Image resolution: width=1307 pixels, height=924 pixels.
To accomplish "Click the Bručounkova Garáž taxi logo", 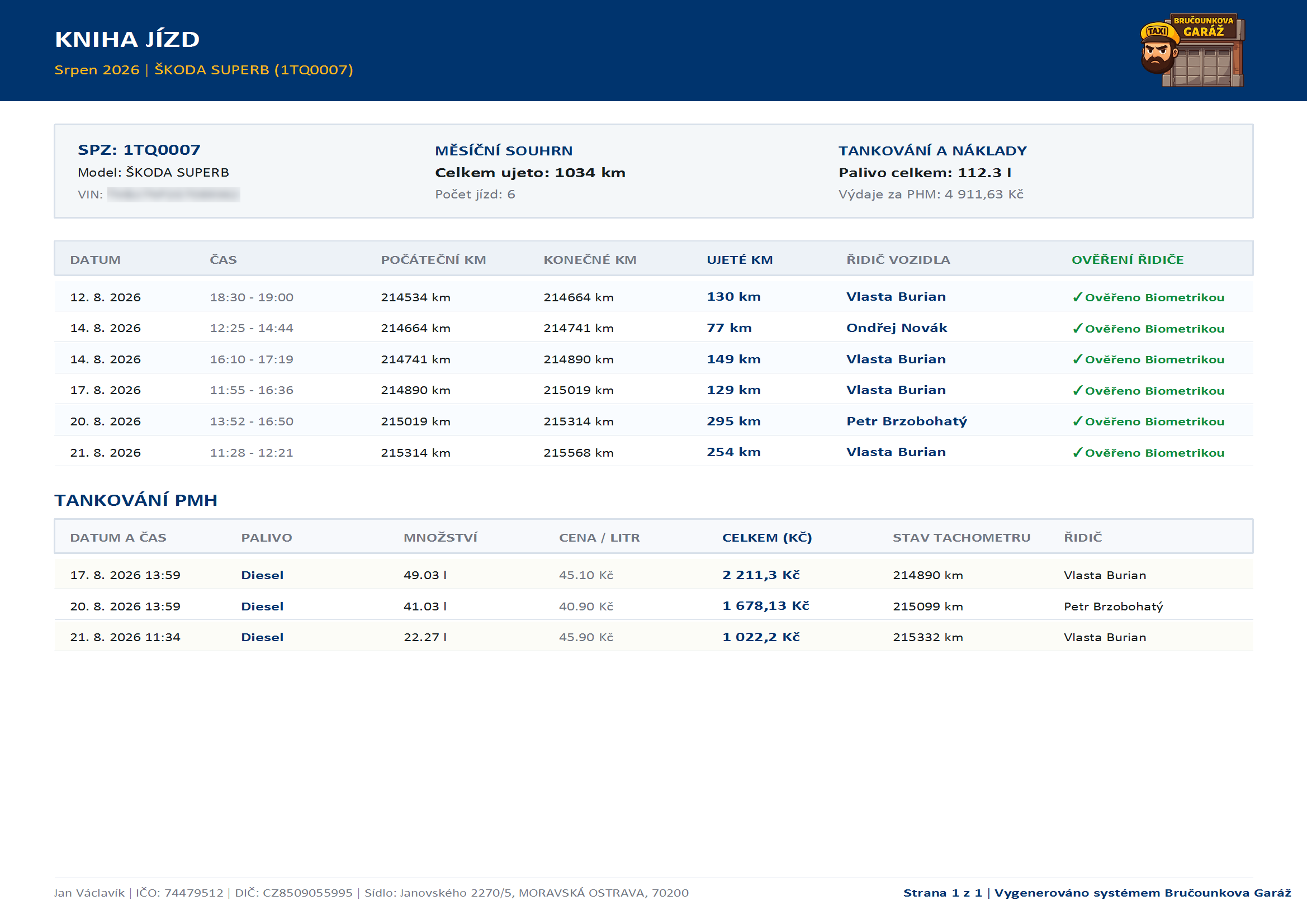I will (x=1192, y=50).
